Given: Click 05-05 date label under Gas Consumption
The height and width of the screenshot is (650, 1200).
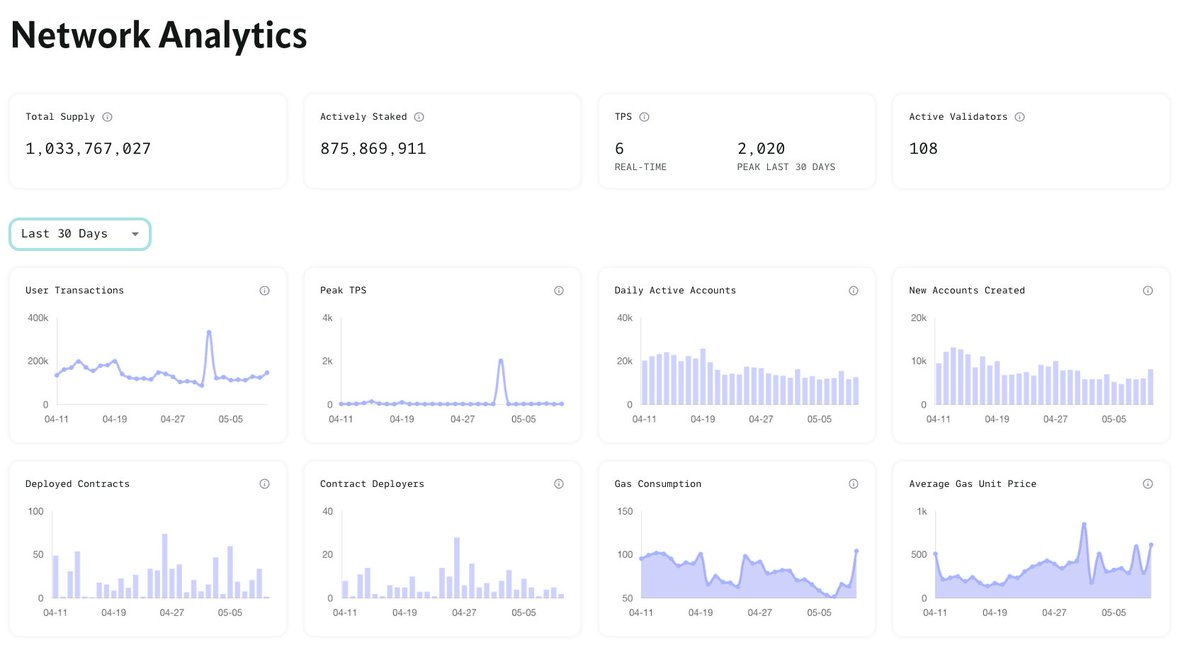Looking at the screenshot, I should (x=819, y=613).
